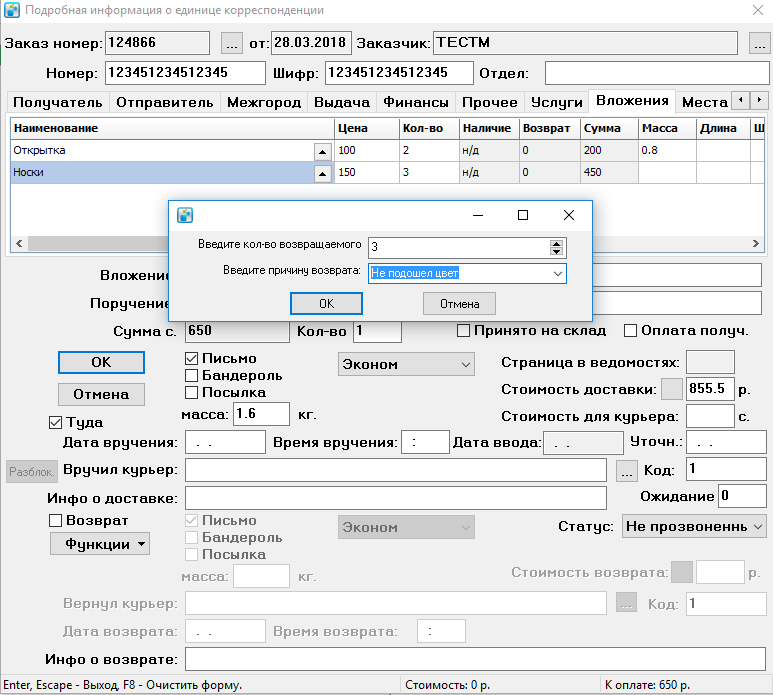Click the Отдел input field

[657, 73]
